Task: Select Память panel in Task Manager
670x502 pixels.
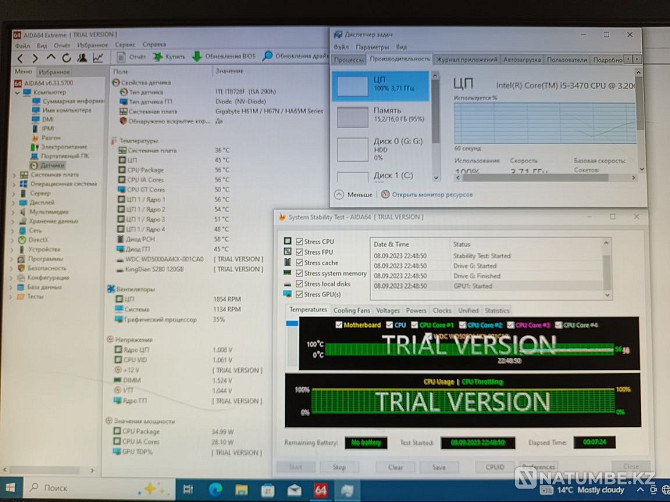Action: coord(381,117)
